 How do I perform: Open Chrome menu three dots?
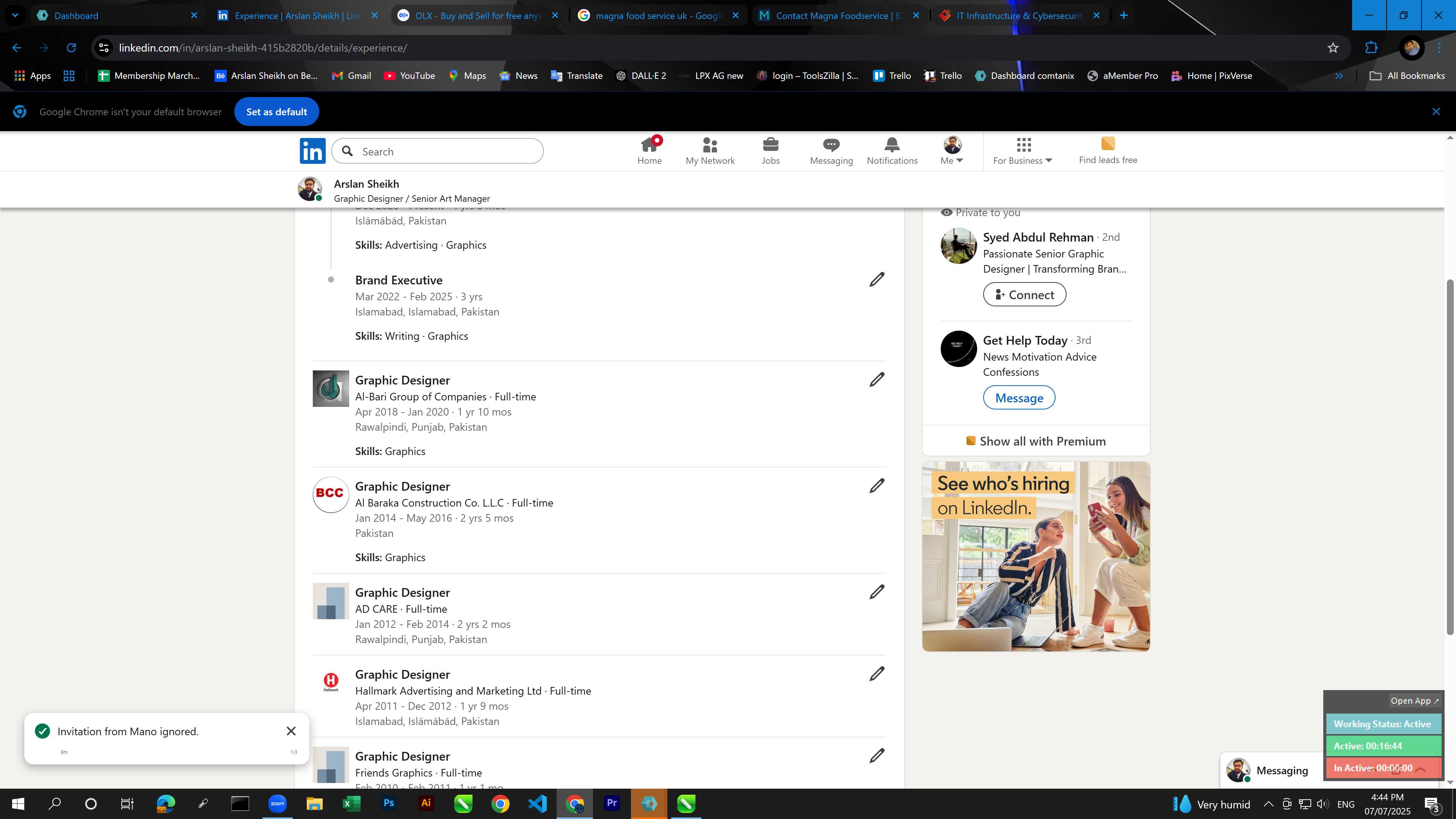click(1439, 48)
